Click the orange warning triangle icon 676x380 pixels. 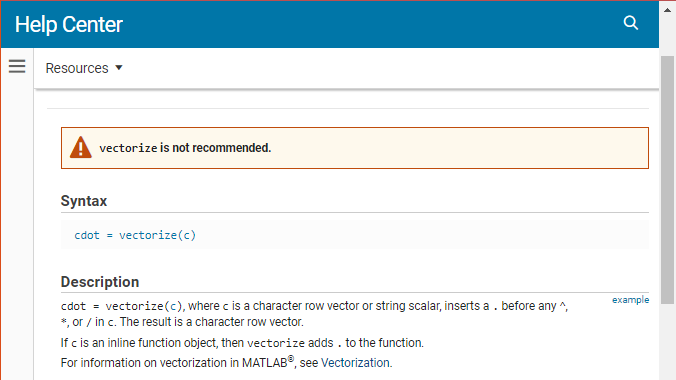[81, 148]
